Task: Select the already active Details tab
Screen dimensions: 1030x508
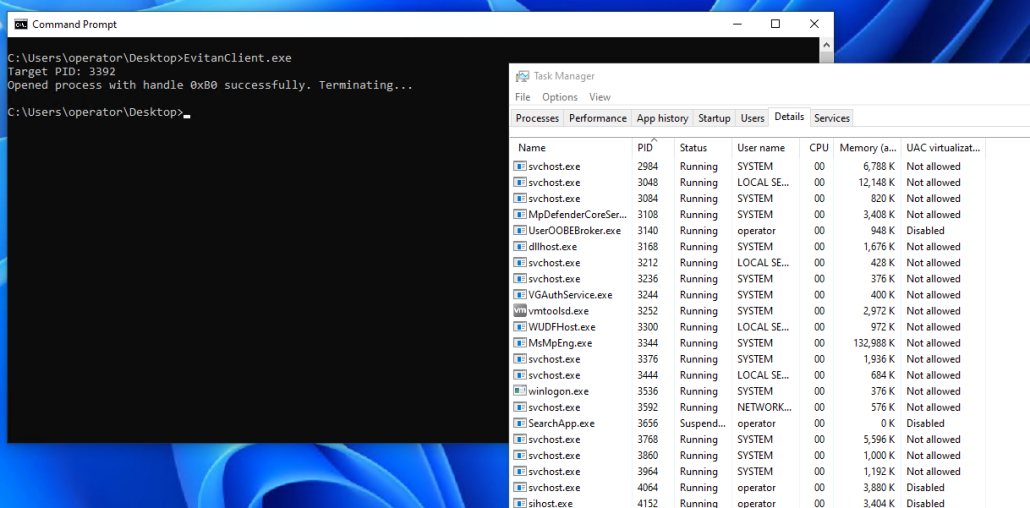Action: click(x=789, y=117)
